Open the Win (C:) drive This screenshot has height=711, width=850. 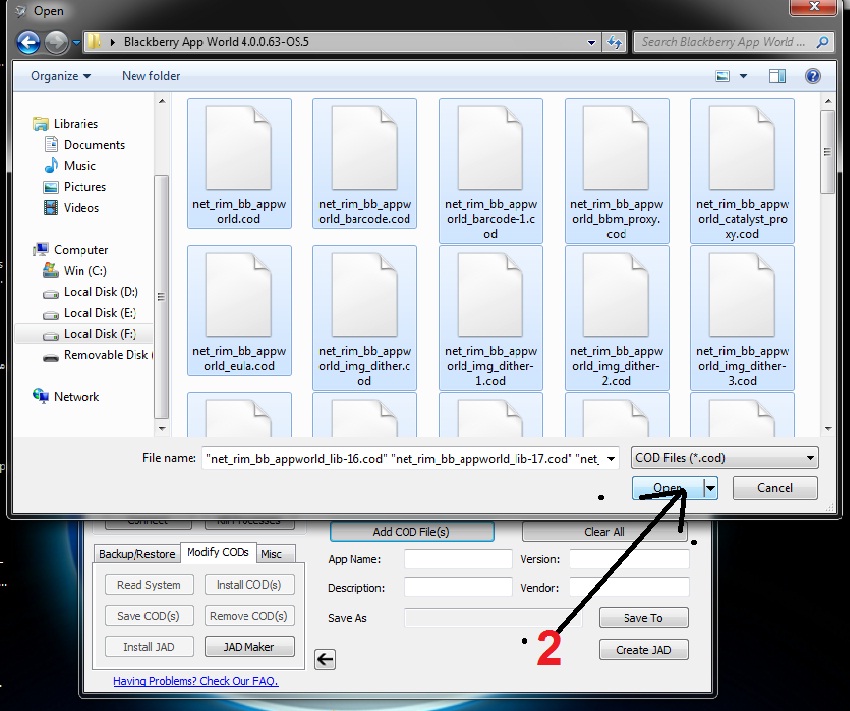coord(75,270)
